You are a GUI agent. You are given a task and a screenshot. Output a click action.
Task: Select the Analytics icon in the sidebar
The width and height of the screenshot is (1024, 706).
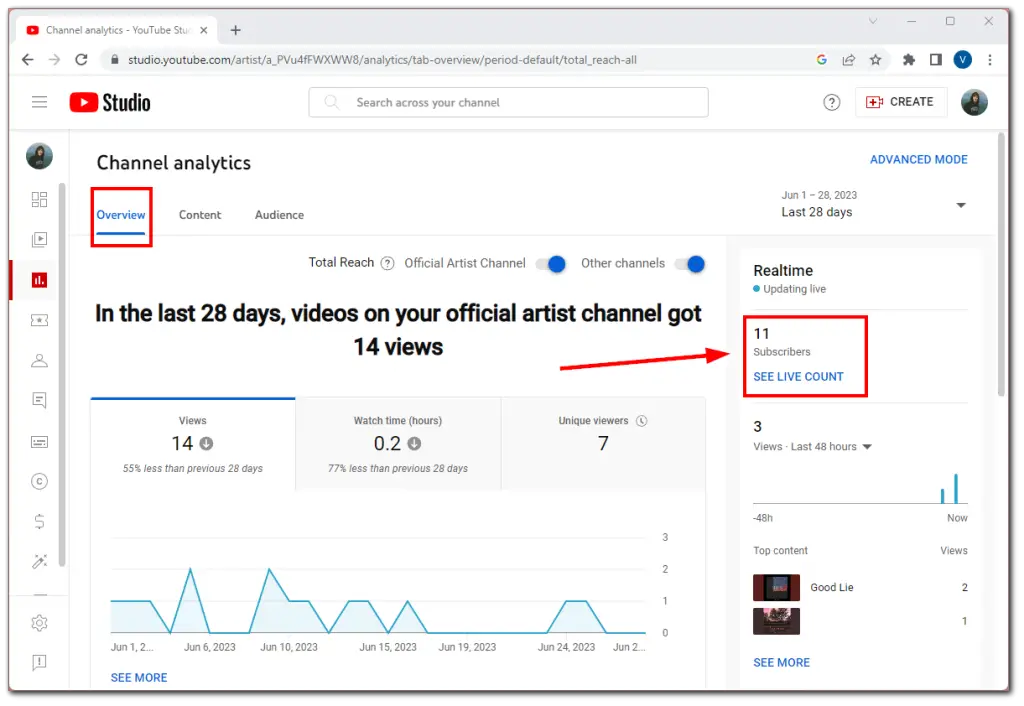40,279
